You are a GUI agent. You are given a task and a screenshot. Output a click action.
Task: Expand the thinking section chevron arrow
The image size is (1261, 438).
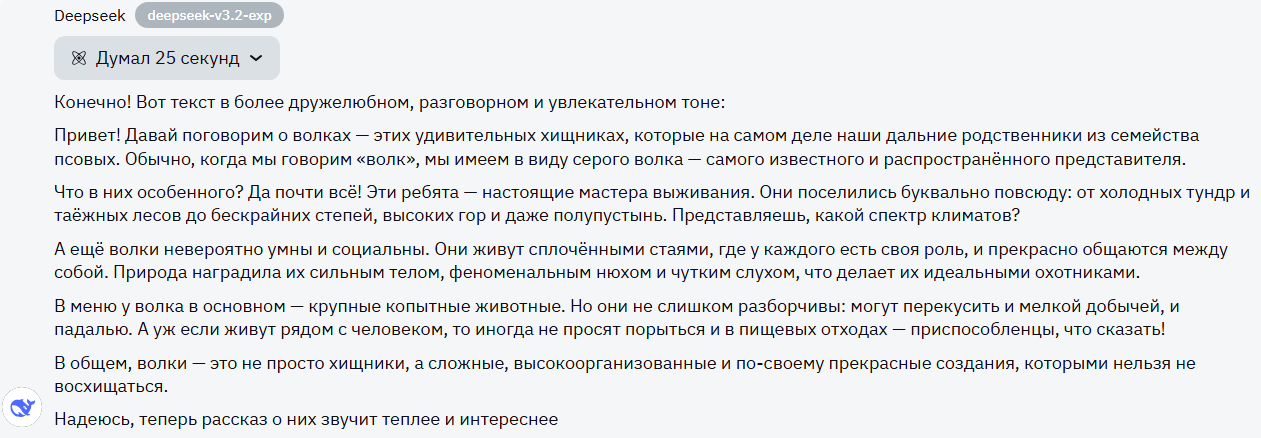(256, 58)
